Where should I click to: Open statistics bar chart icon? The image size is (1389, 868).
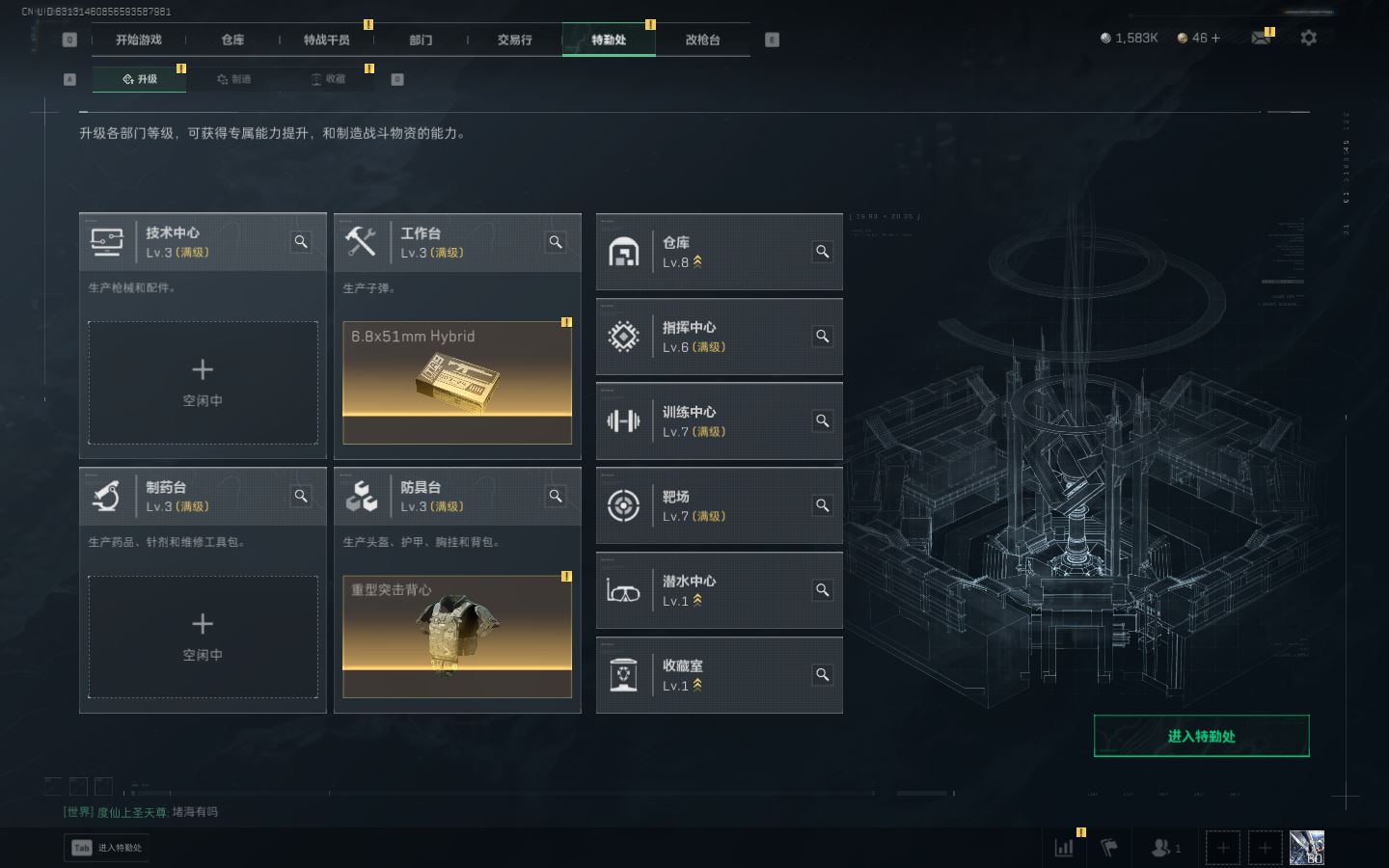point(1064,848)
